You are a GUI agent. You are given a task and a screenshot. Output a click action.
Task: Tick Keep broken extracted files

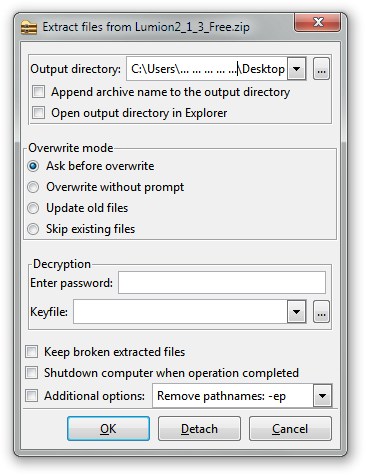point(32,352)
